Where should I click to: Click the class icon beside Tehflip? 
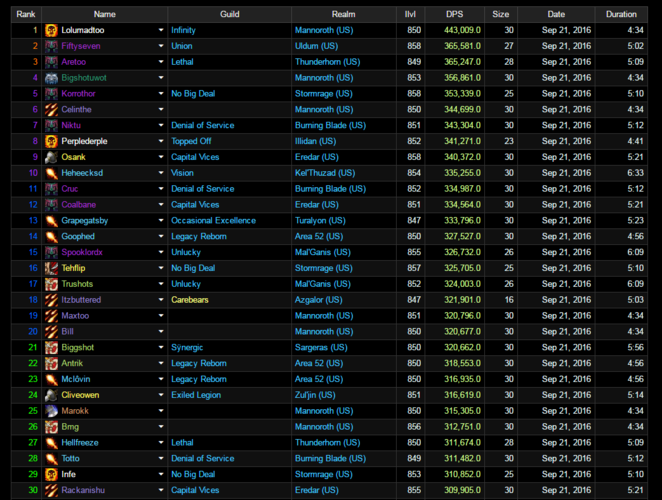[51, 268]
